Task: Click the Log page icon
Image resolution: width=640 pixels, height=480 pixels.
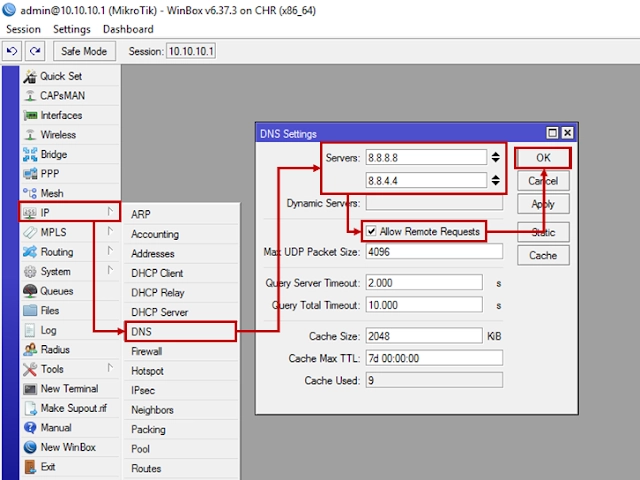Action: (30, 330)
